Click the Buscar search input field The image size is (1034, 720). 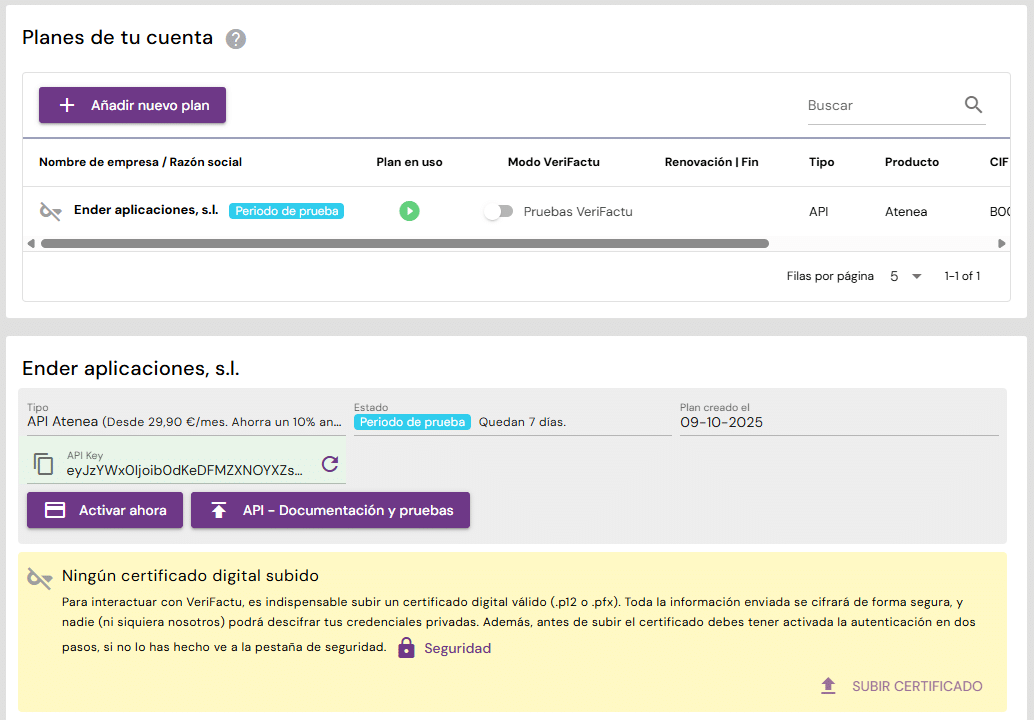(880, 105)
